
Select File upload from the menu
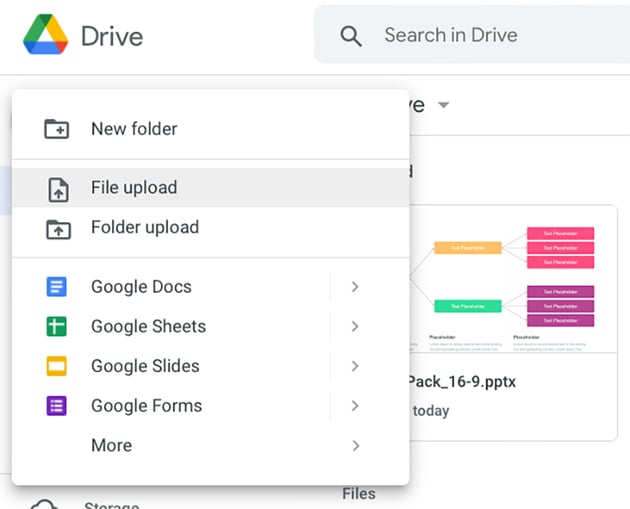[x=134, y=188]
